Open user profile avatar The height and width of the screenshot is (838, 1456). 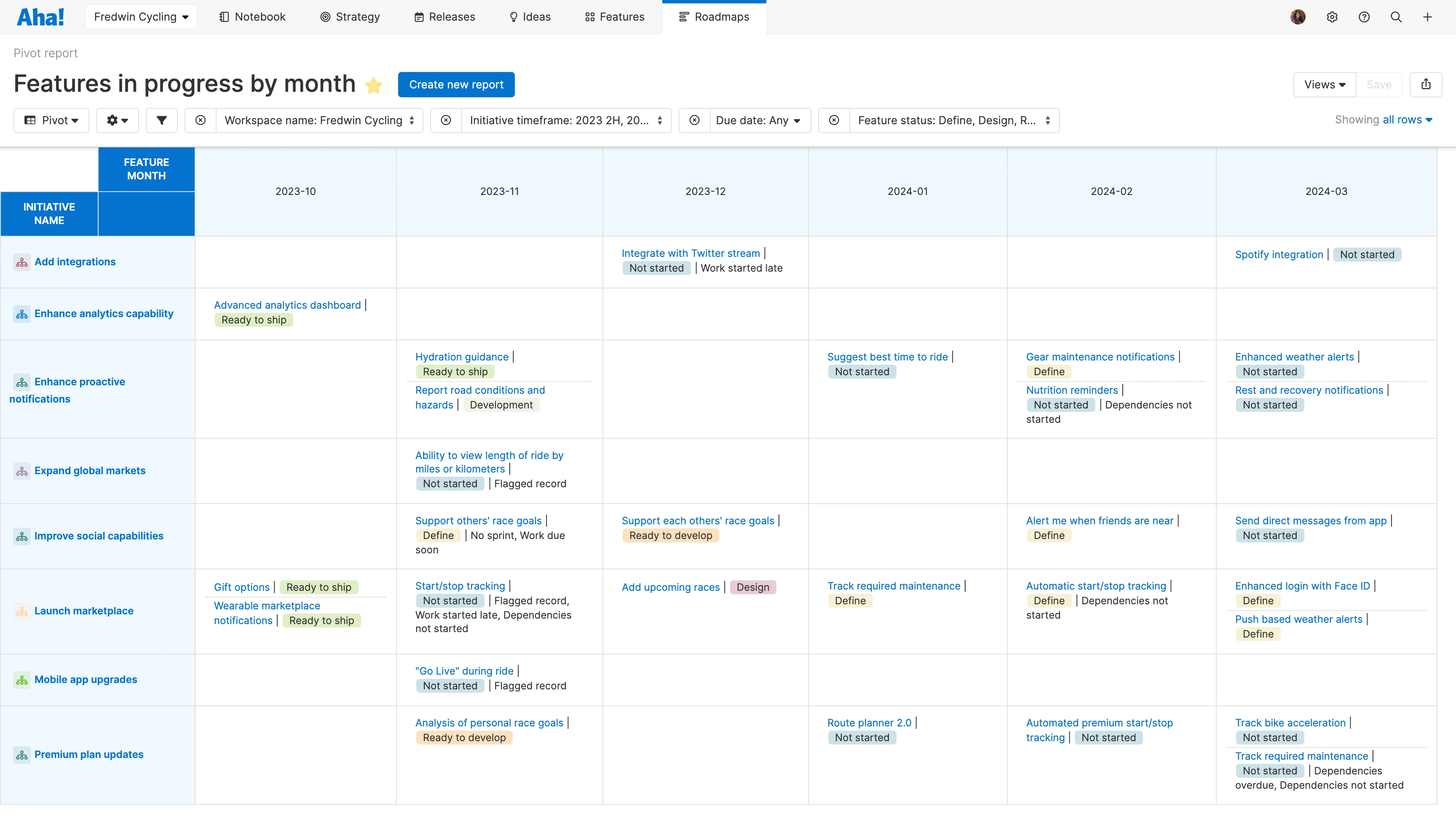pos(1298,17)
